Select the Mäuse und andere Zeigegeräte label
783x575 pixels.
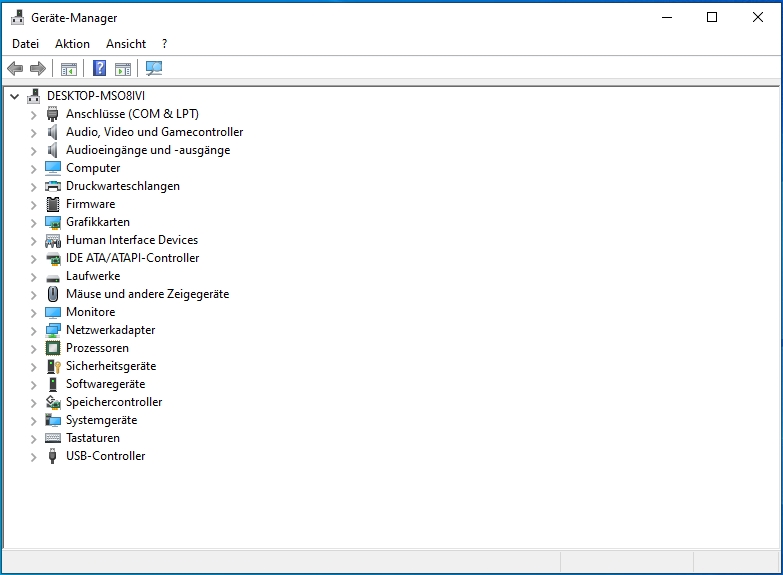click(147, 294)
